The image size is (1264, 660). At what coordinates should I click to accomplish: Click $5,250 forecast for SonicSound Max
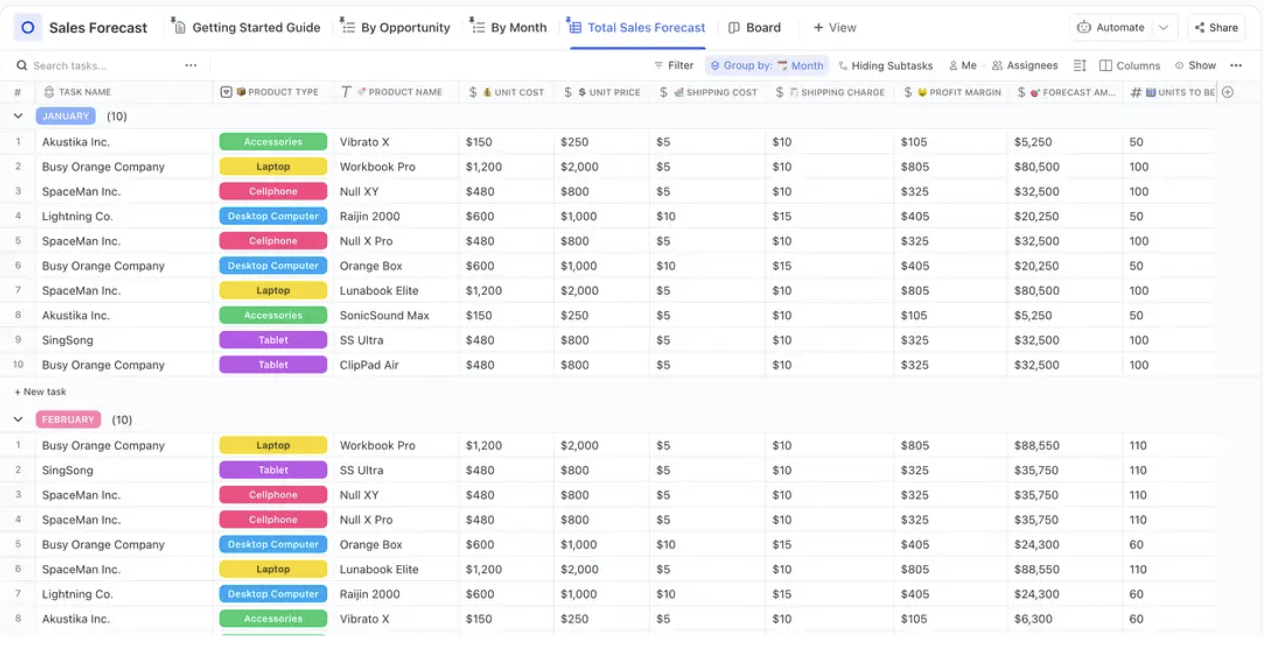click(1034, 315)
